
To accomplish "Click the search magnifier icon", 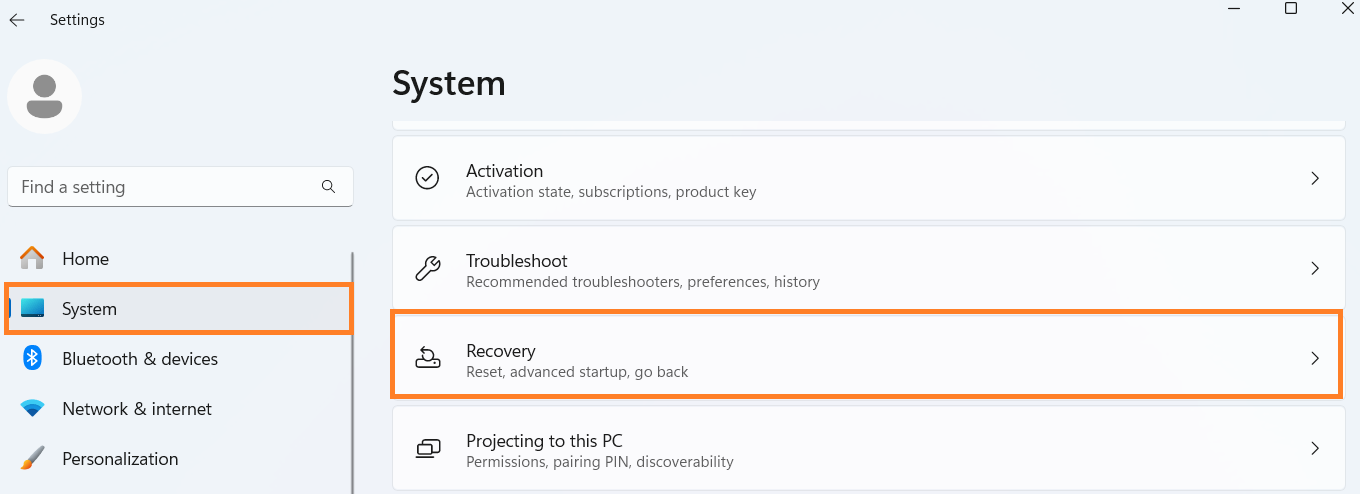I will [328, 187].
